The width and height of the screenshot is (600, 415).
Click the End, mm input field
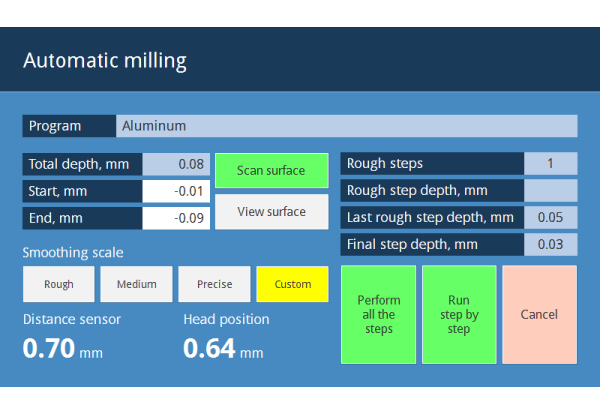coord(176,218)
